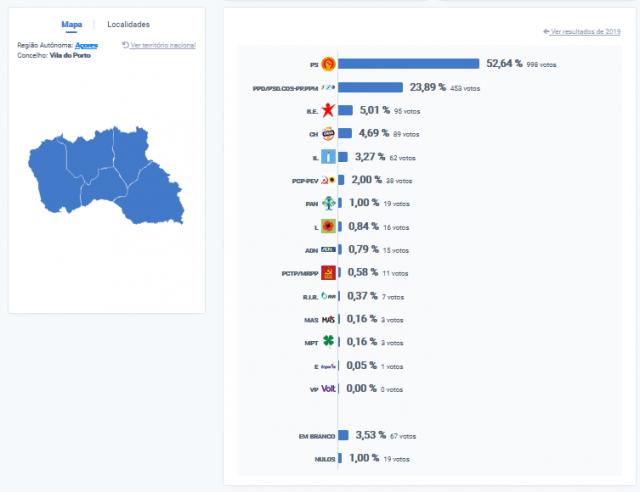Click the PAN party logo icon
The width and height of the screenshot is (640, 492).
tap(328, 203)
